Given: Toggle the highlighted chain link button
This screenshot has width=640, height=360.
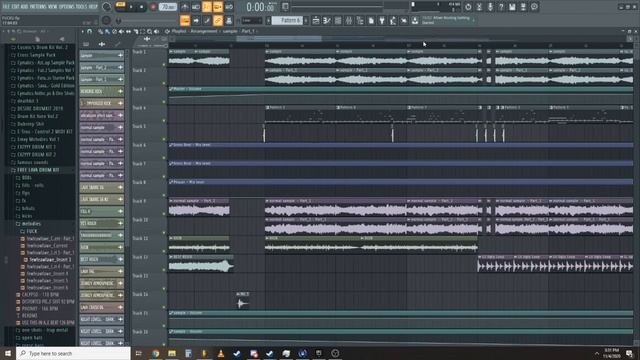Looking at the screenshot, I should pos(218,20).
